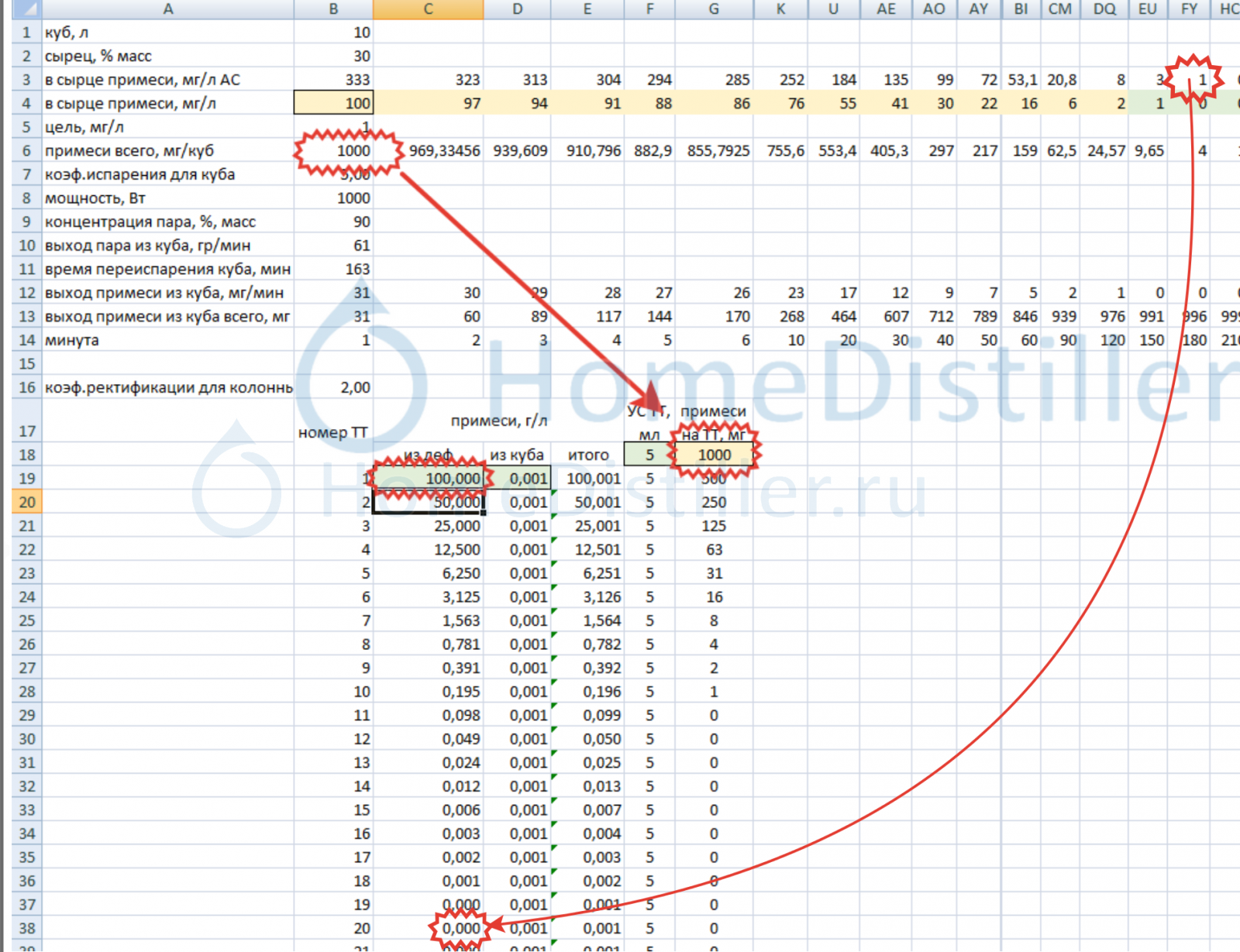Click cell 53,1 in row 3

point(1021,80)
